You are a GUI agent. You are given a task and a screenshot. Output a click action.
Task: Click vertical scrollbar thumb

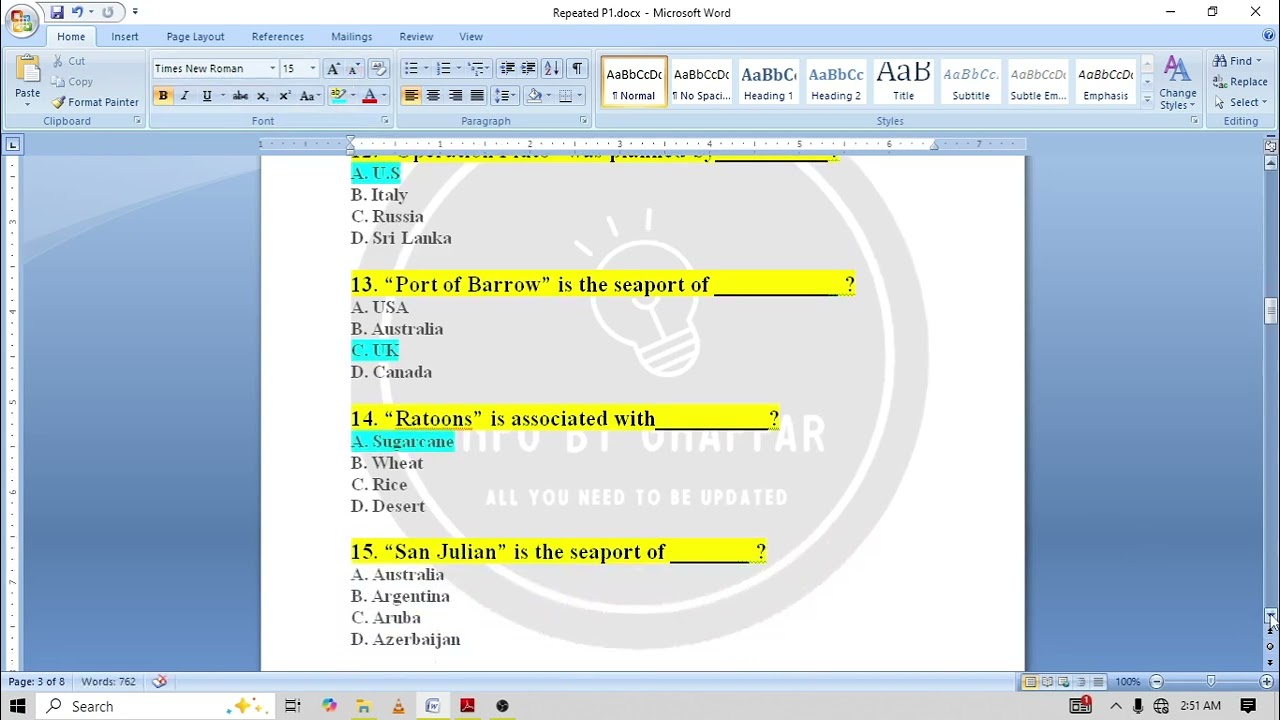click(x=1270, y=310)
